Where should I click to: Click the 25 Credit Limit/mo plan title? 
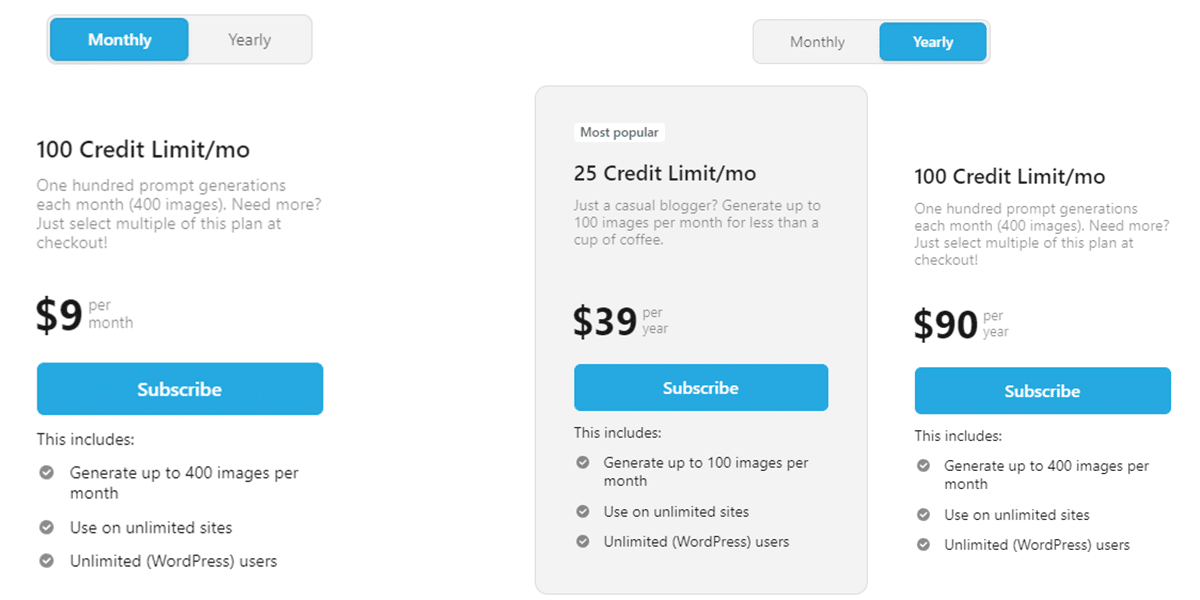pos(665,173)
